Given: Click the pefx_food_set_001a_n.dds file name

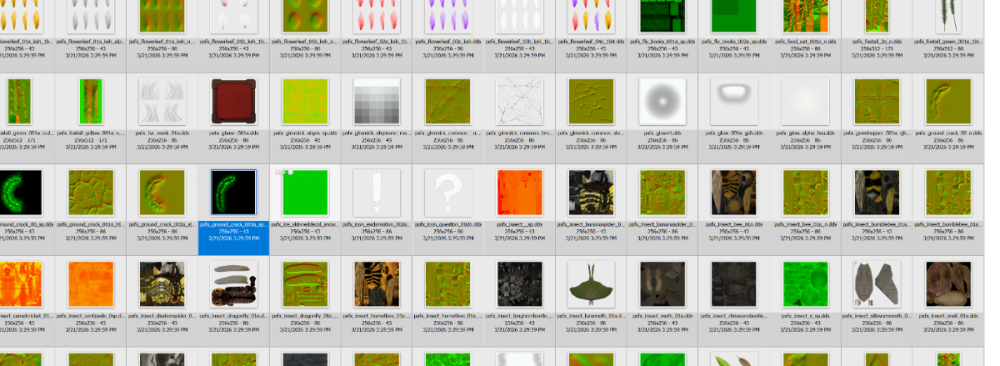Looking at the screenshot, I should click(805, 41).
